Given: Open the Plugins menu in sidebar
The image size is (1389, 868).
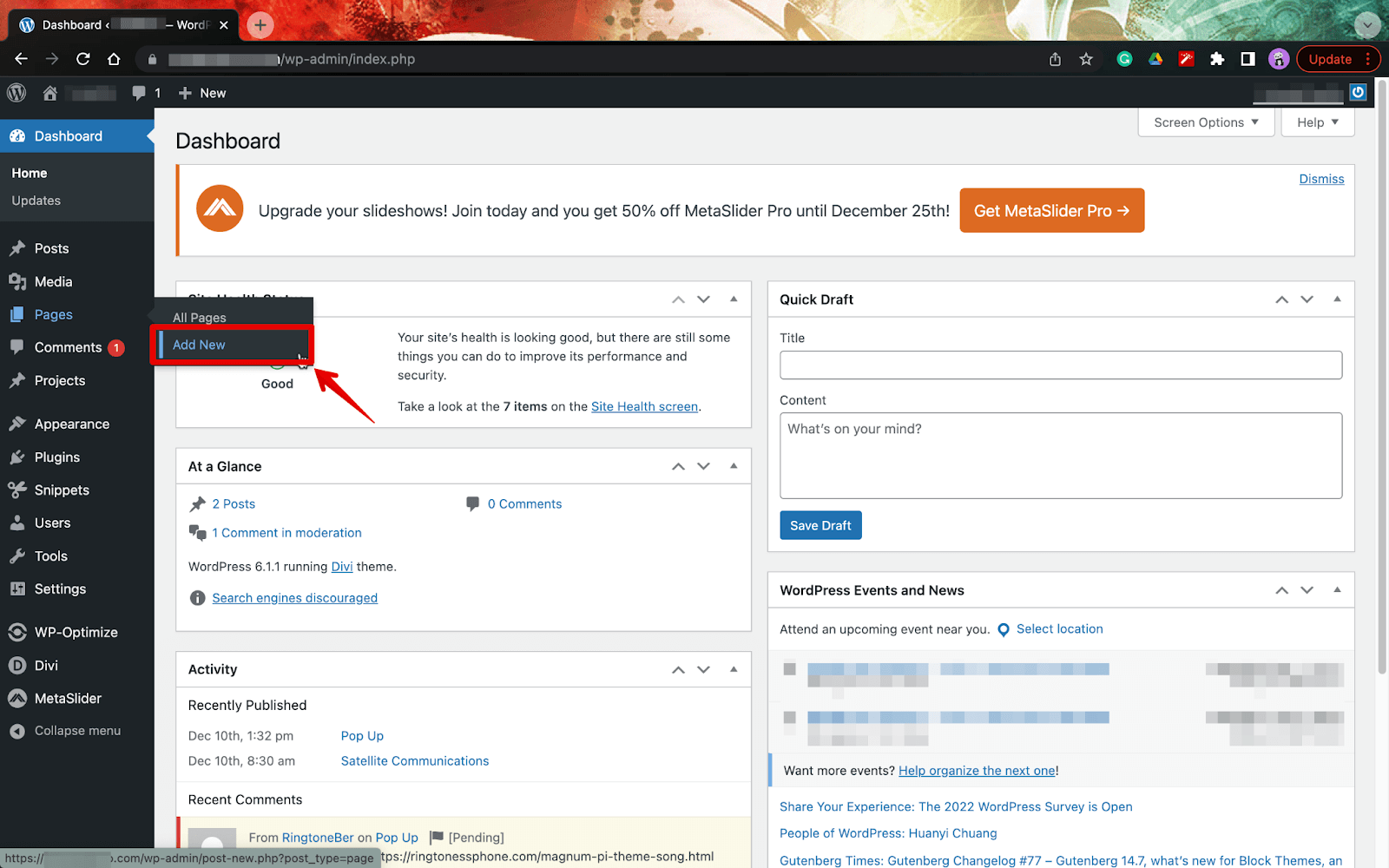Looking at the screenshot, I should 57,457.
